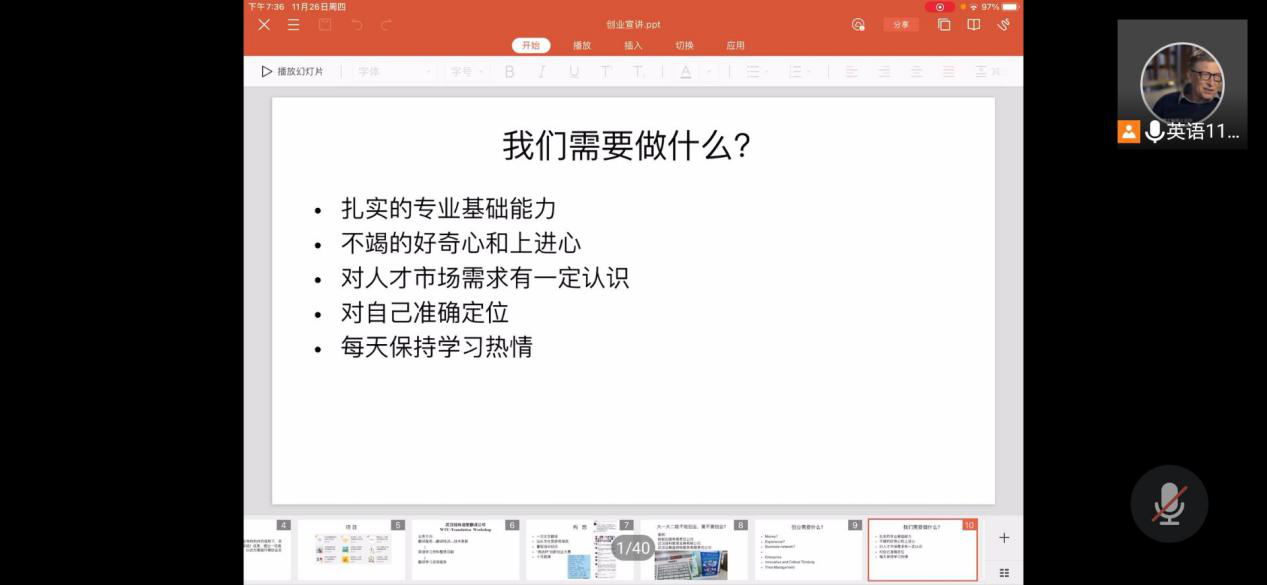The image size is (1267, 585).
Task: Toggle bold formatting
Action: 509,72
